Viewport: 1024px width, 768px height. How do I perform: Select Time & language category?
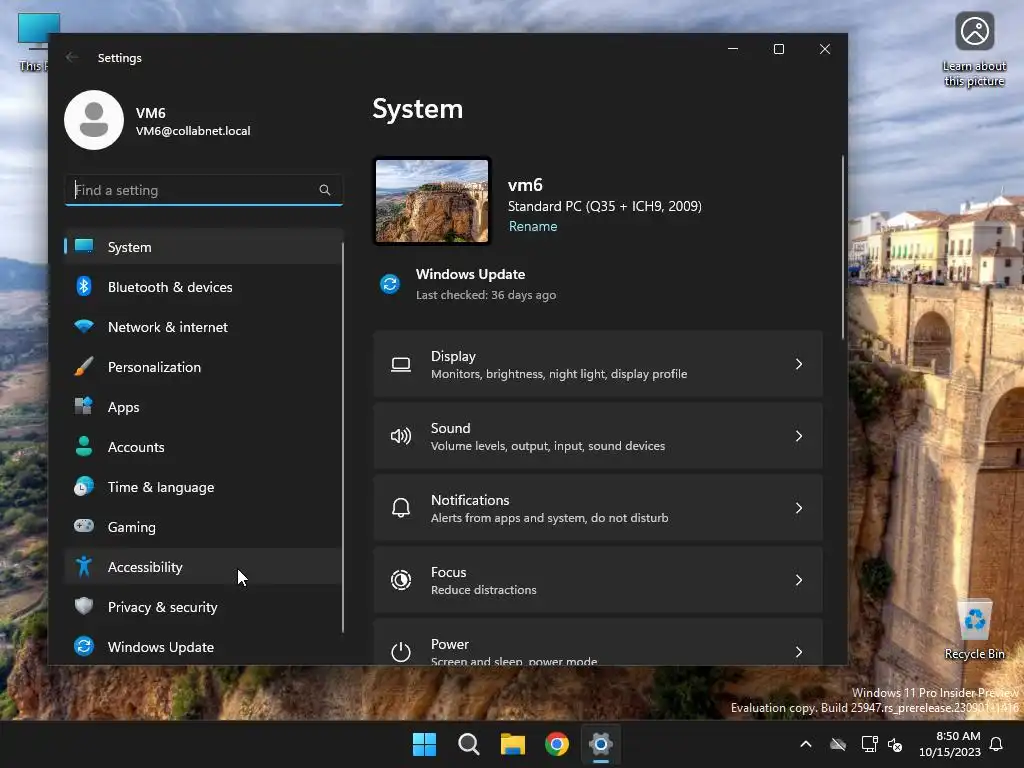coord(202,487)
